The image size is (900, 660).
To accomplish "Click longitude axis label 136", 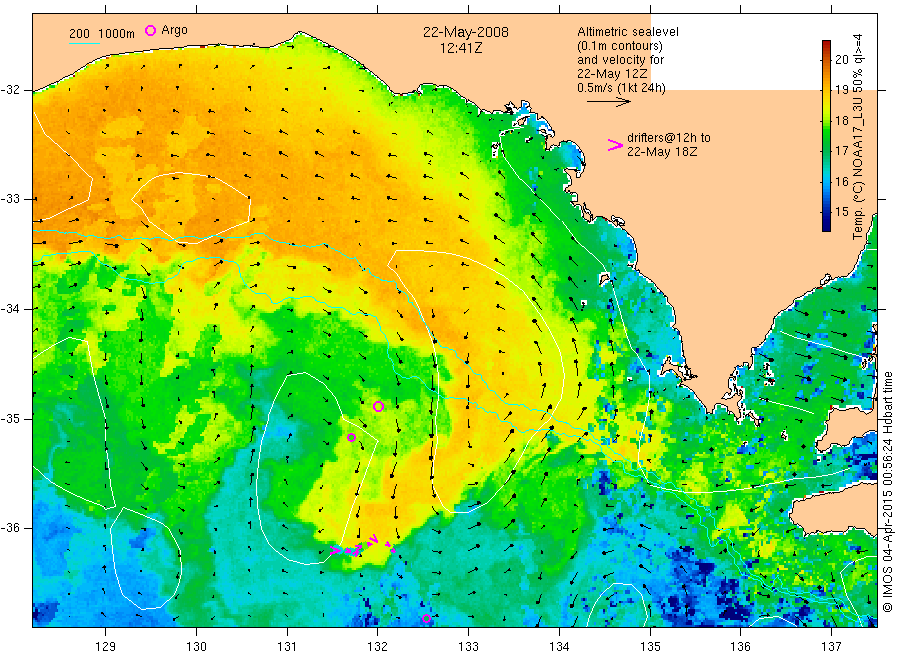I will pos(740,647).
